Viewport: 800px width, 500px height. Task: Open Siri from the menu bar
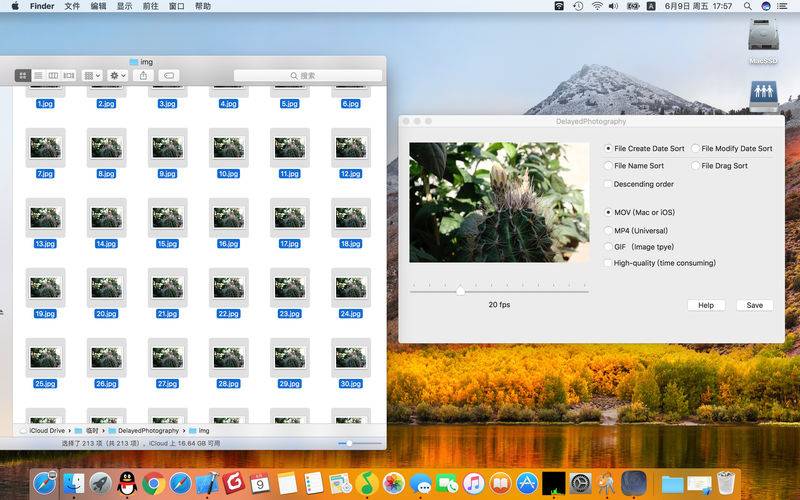pos(765,6)
